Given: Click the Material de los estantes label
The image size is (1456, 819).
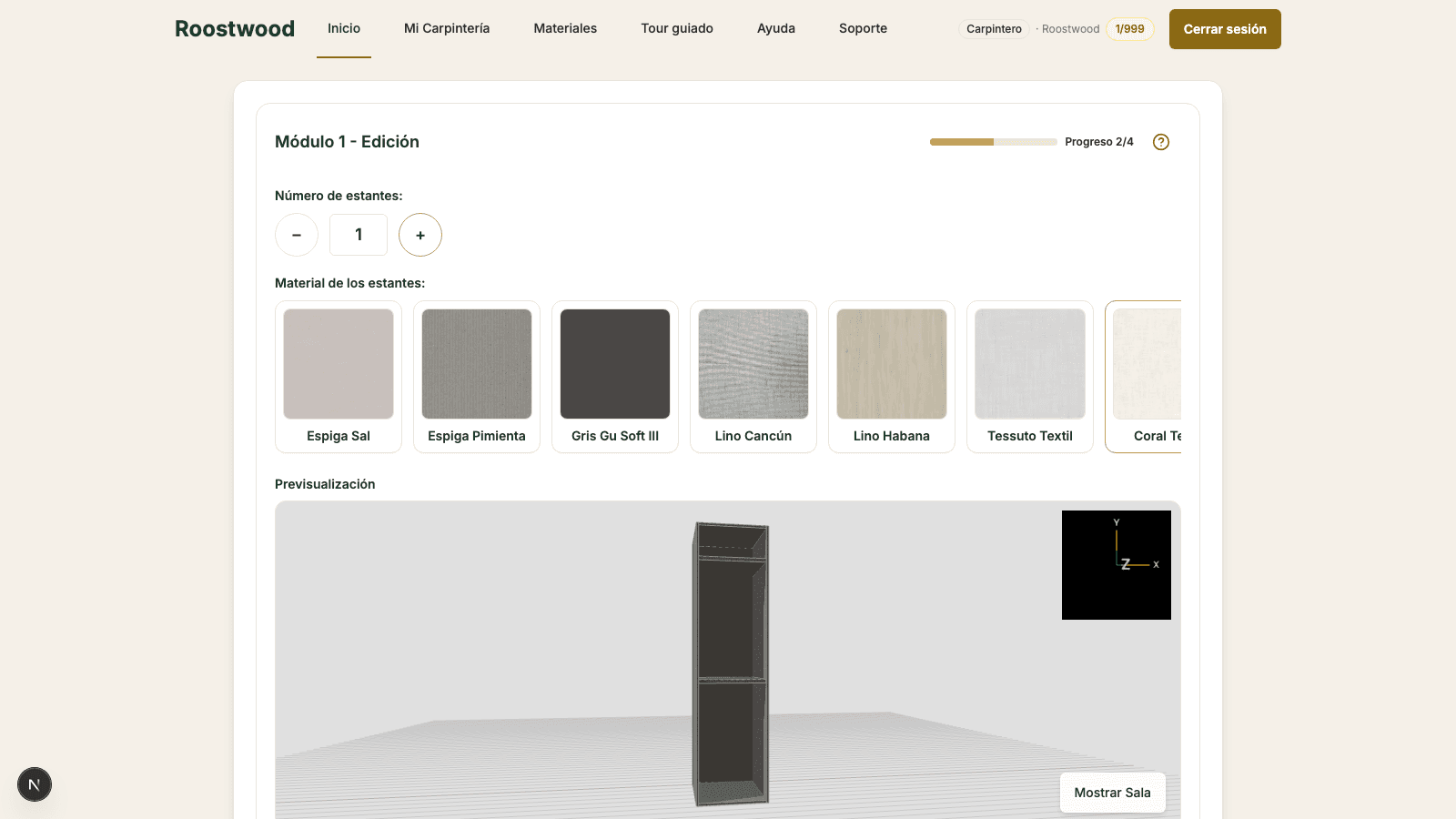Looking at the screenshot, I should [x=349, y=283].
